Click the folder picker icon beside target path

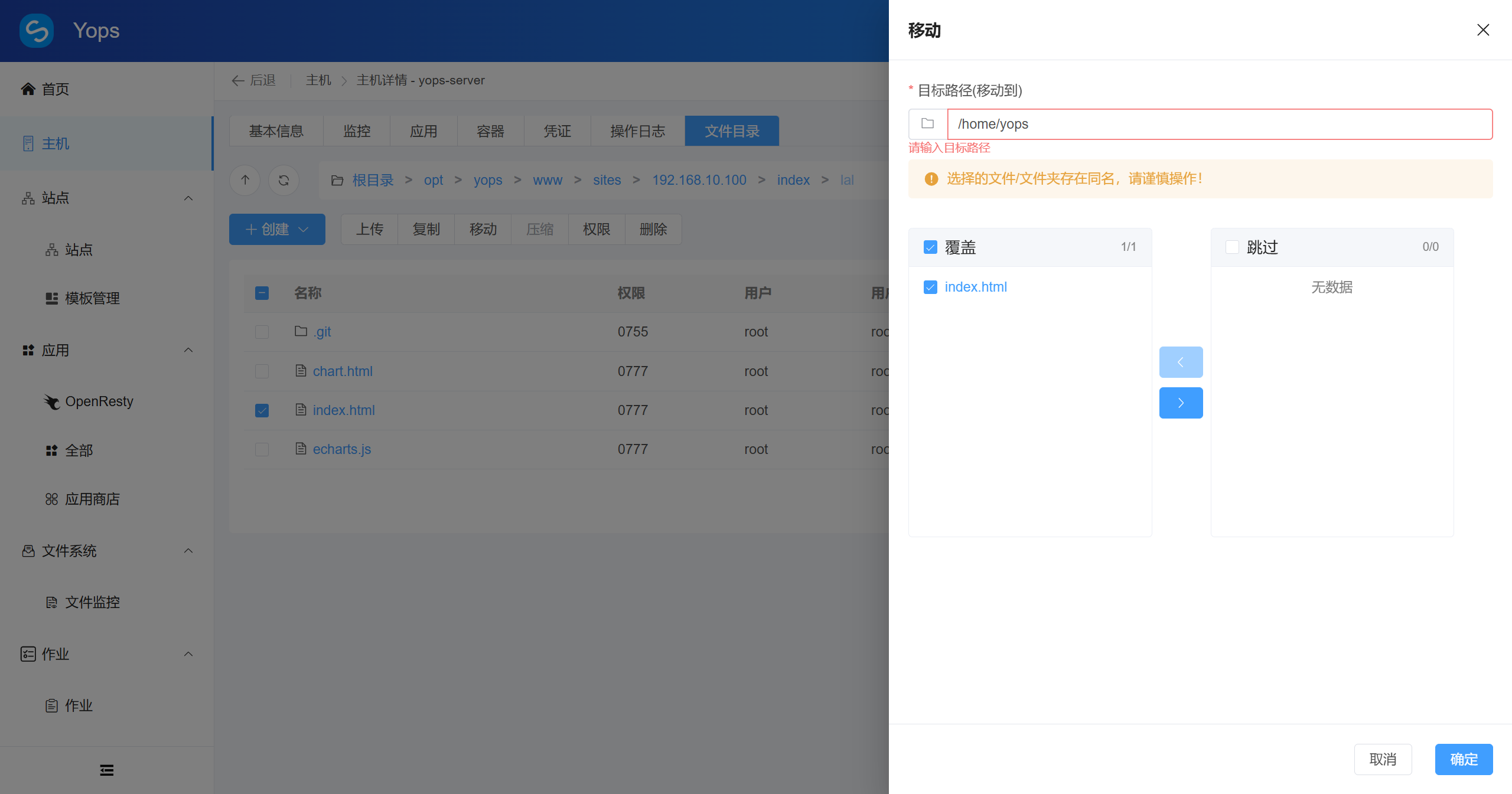point(927,124)
